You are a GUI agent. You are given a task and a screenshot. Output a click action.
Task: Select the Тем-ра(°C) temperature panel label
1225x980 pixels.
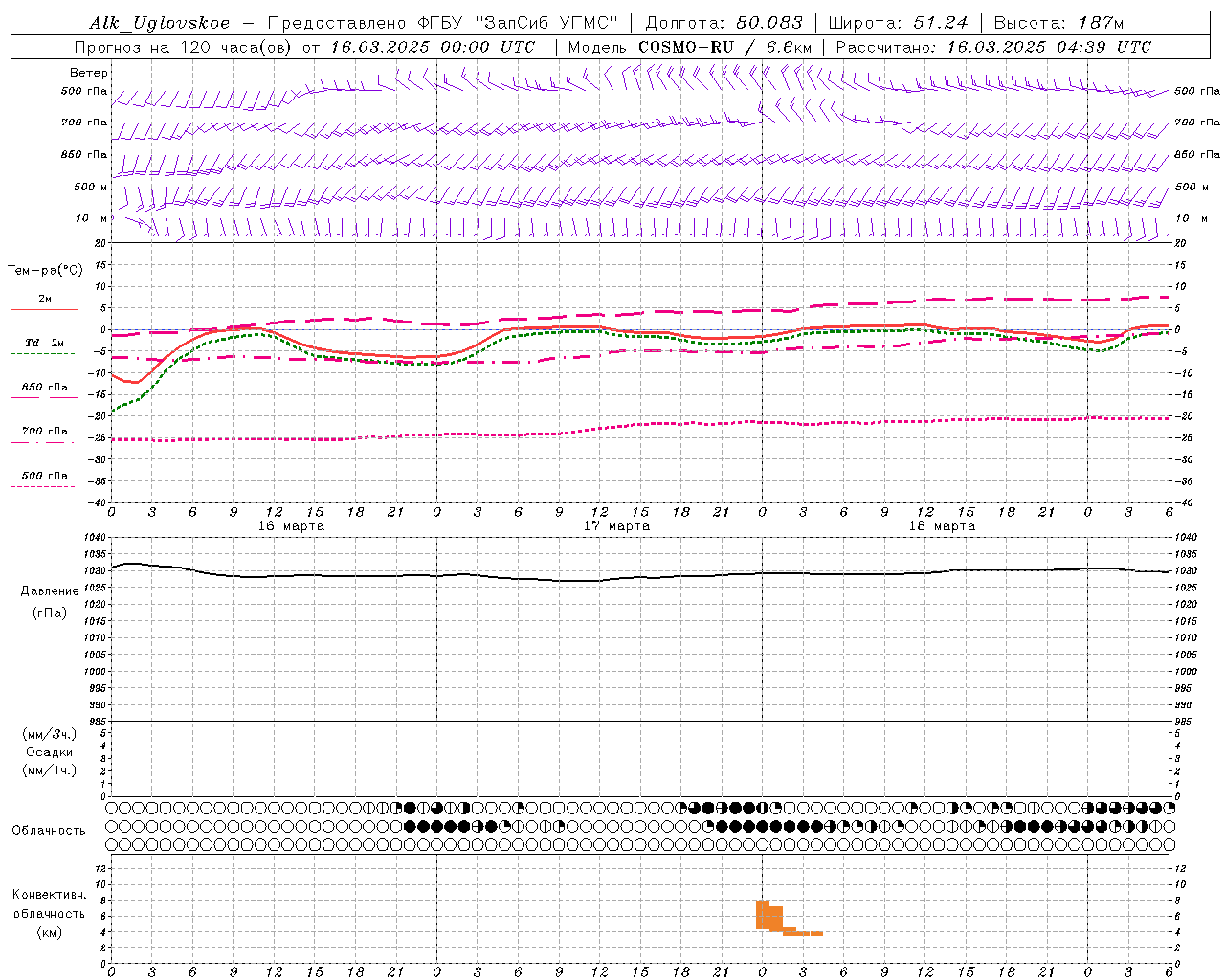(x=45, y=271)
